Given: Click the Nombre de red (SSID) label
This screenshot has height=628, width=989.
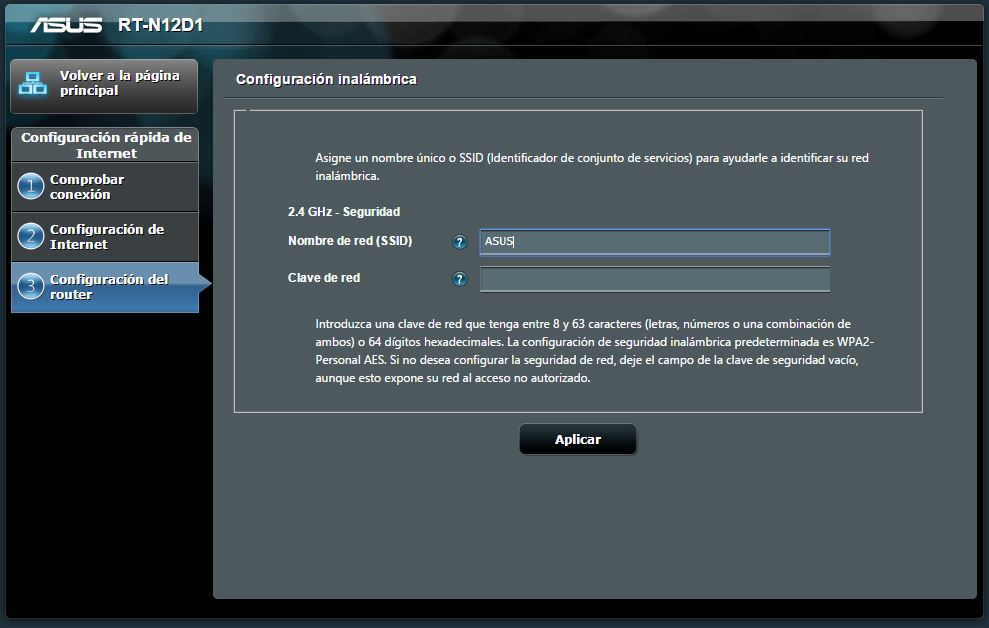Looking at the screenshot, I should 349,241.
